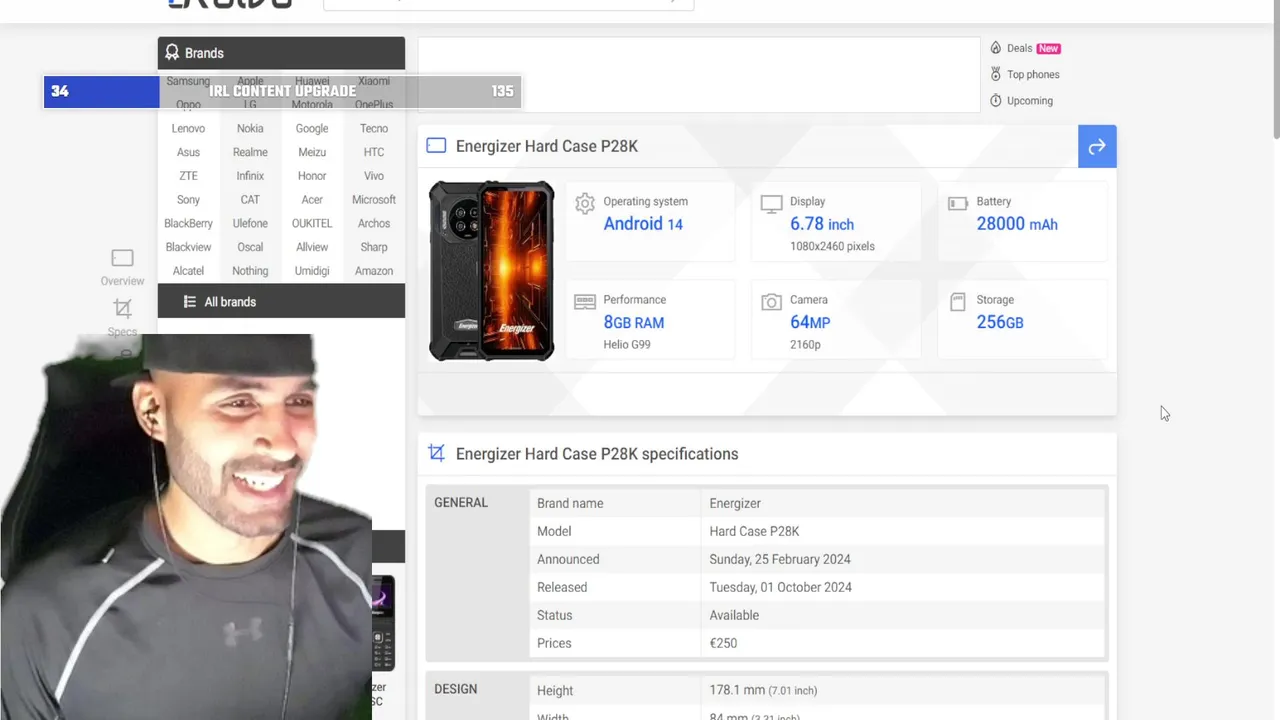Screen dimensions: 1280x720
Task: Click the Tuesday, 01 October 2024 date
Action: [x=781, y=587]
